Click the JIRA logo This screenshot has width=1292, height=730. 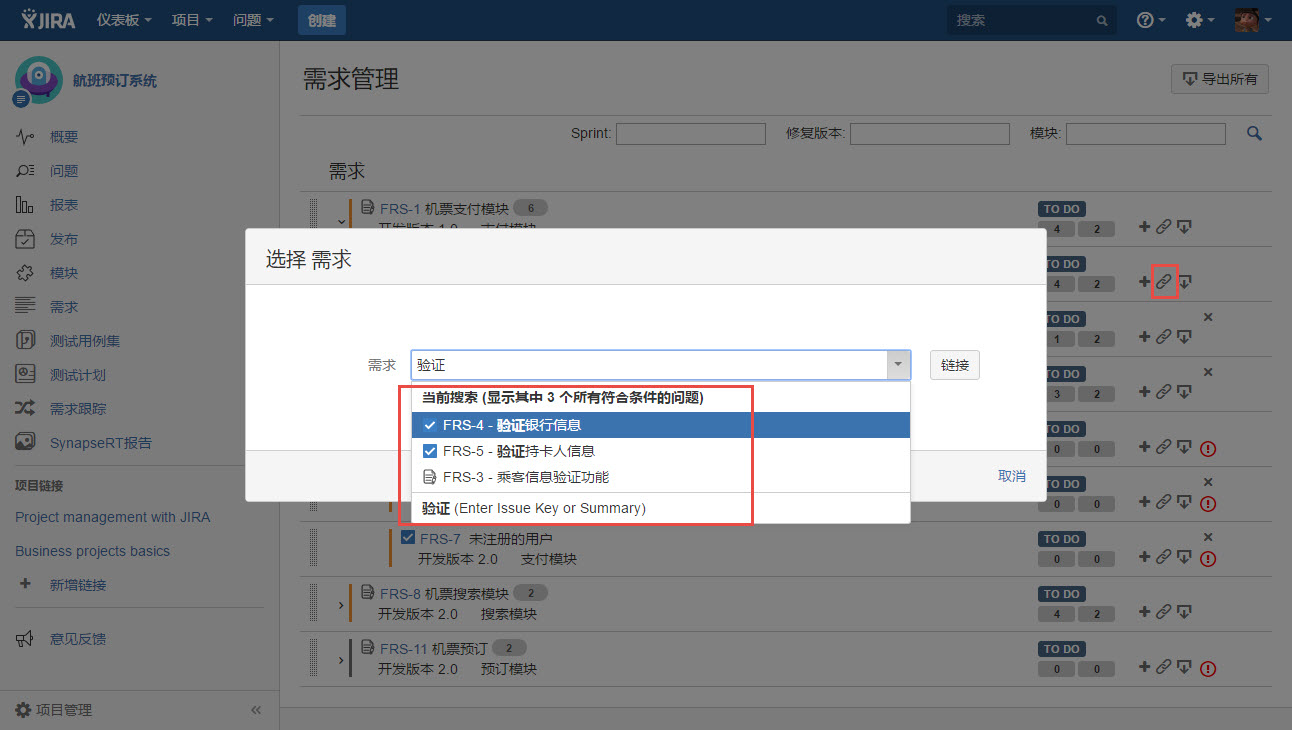(48, 20)
